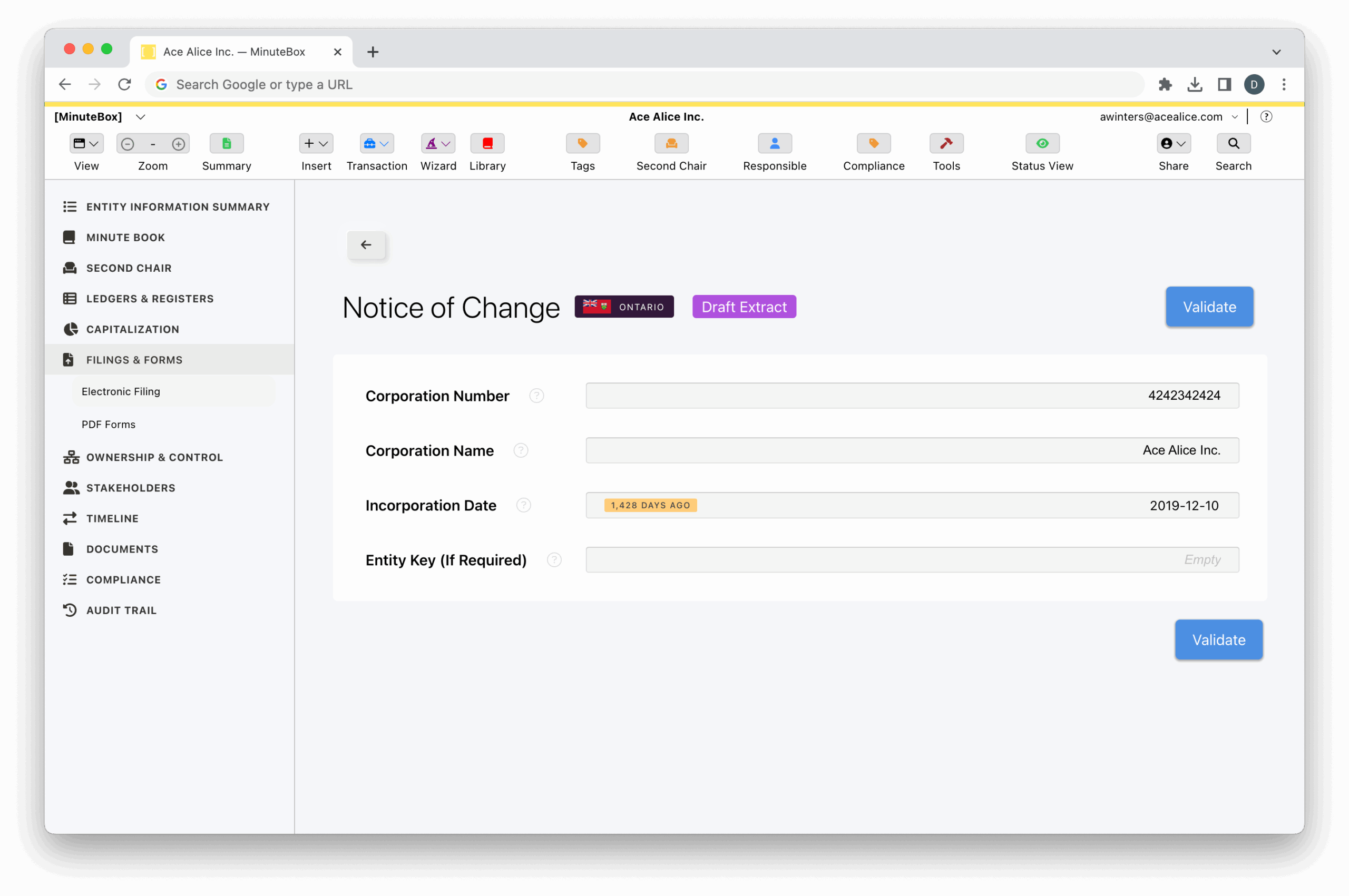Zoom in with the plus button
This screenshot has width=1349, height=896.
(x=178, y=144)
